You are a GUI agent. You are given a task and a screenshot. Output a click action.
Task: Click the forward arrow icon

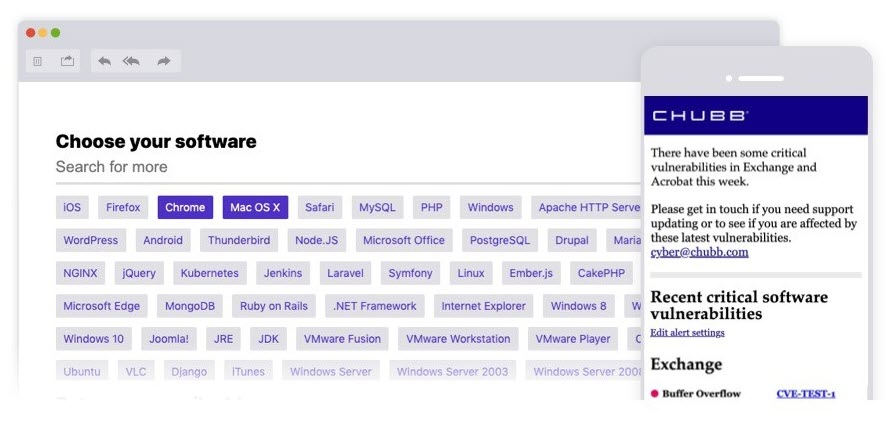coord(163,61)
